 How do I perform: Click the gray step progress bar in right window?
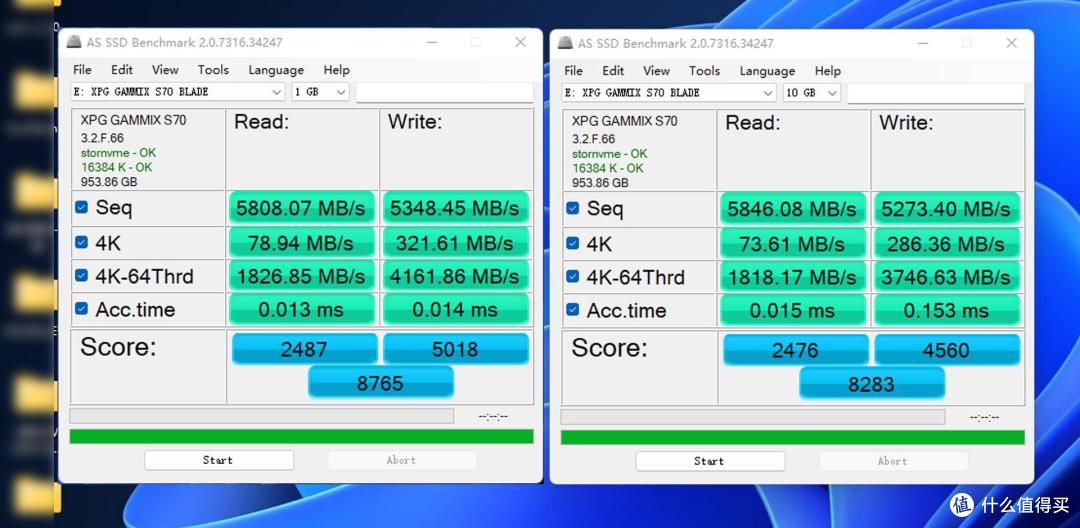point(753,416)
